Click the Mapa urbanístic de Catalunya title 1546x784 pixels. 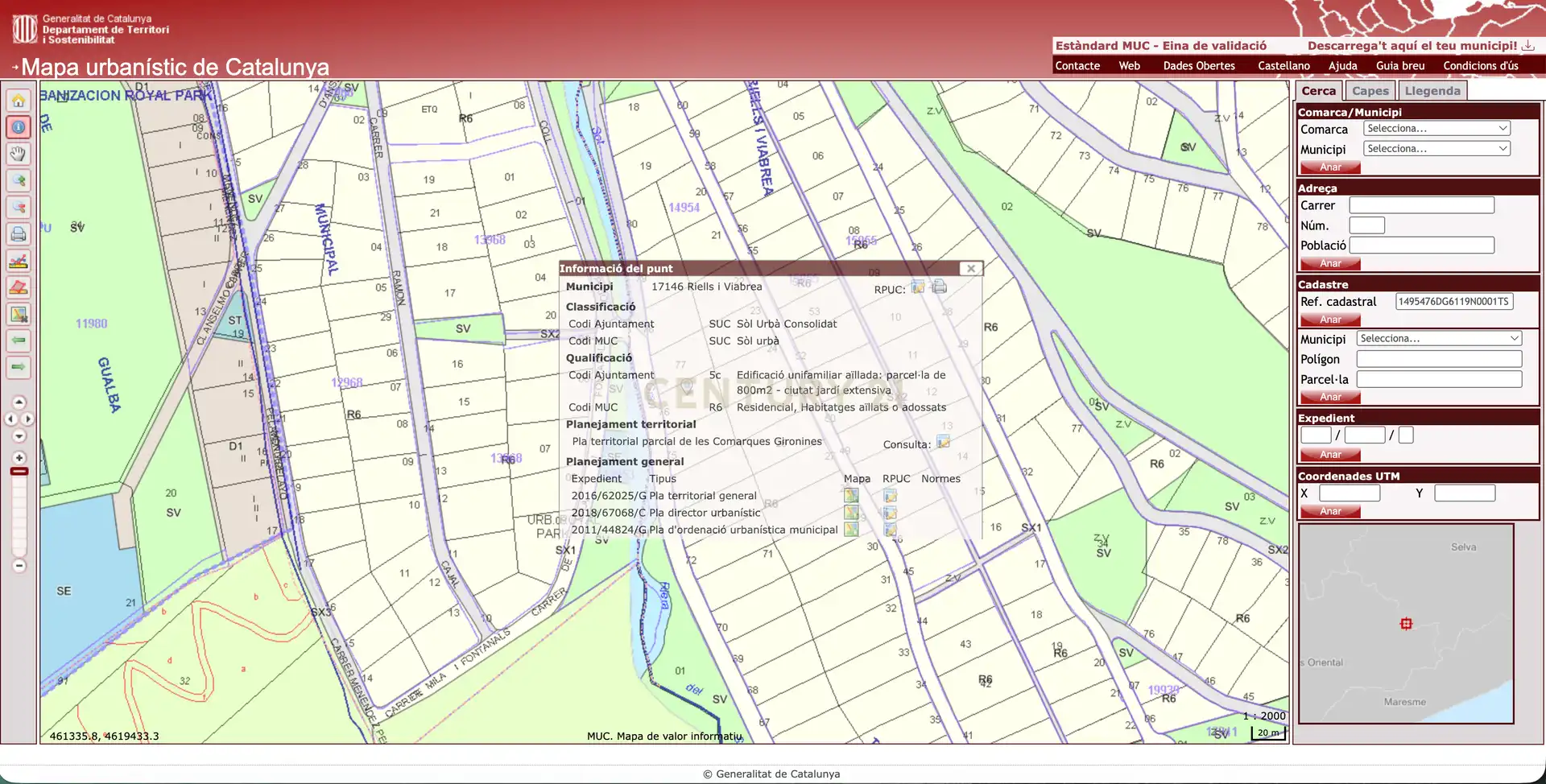176,67
